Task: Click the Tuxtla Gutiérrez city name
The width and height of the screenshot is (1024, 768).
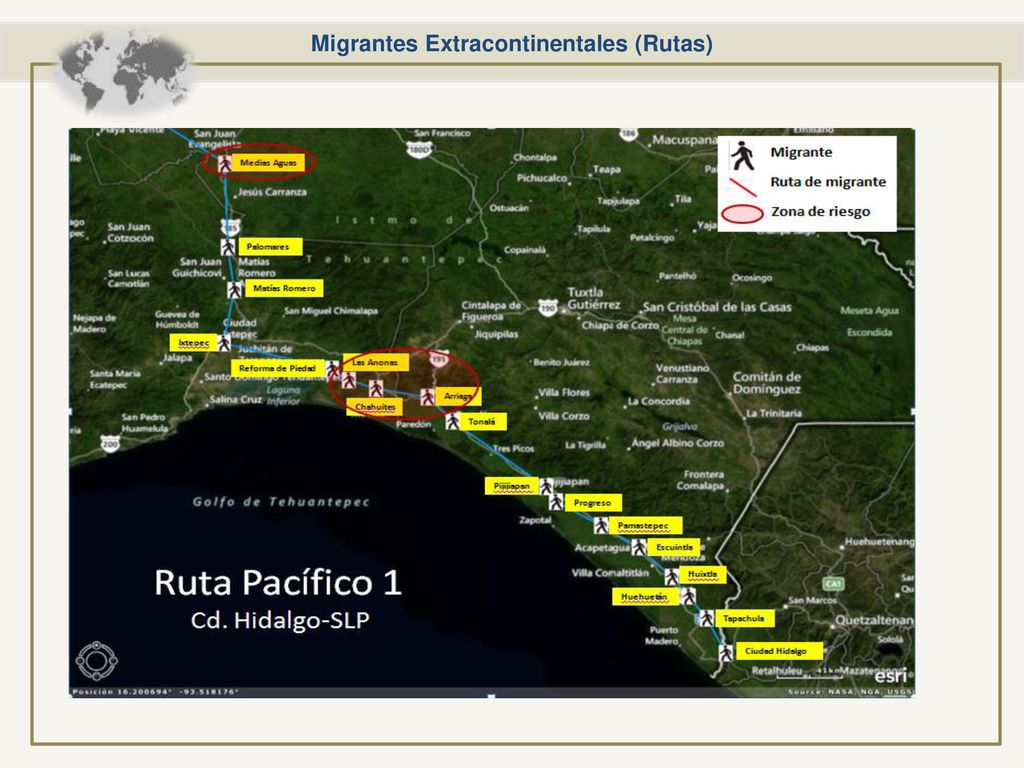Action: click(593, 298)
